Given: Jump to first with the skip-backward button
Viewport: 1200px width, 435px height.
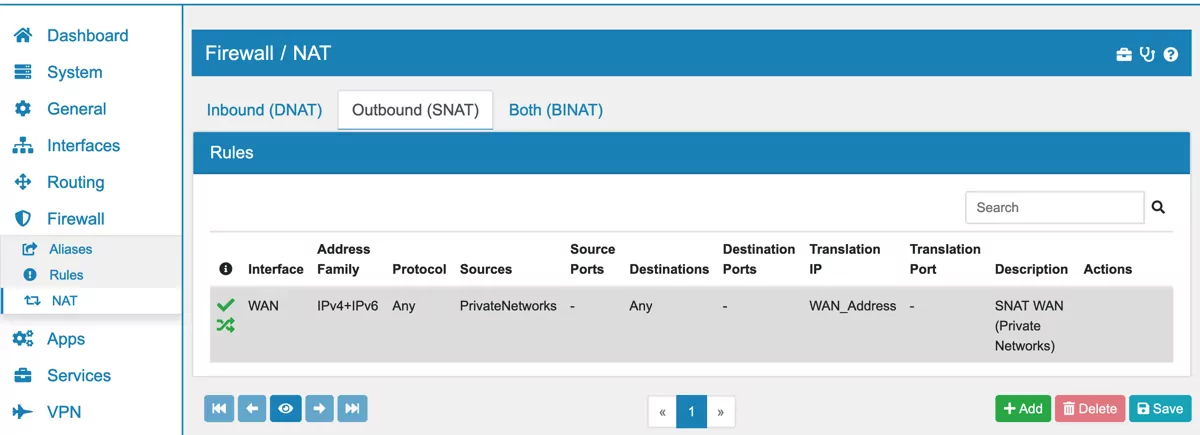Looking at the screenshot, I should click(219, 408).
